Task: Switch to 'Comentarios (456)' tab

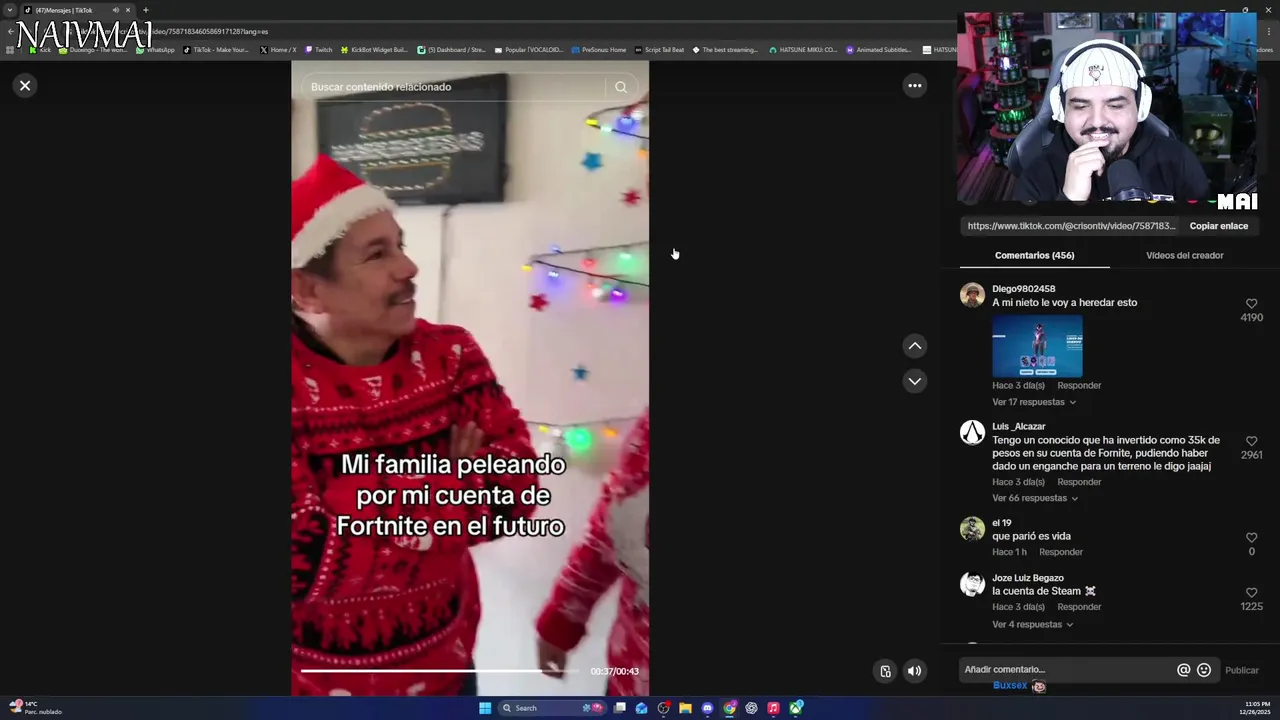Action: point(1034,256)
